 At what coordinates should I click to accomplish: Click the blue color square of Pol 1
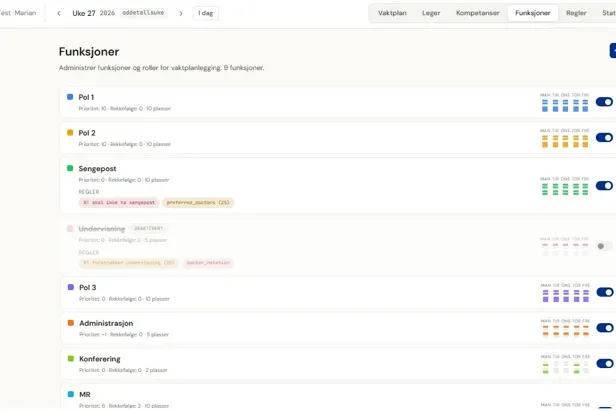70,97
